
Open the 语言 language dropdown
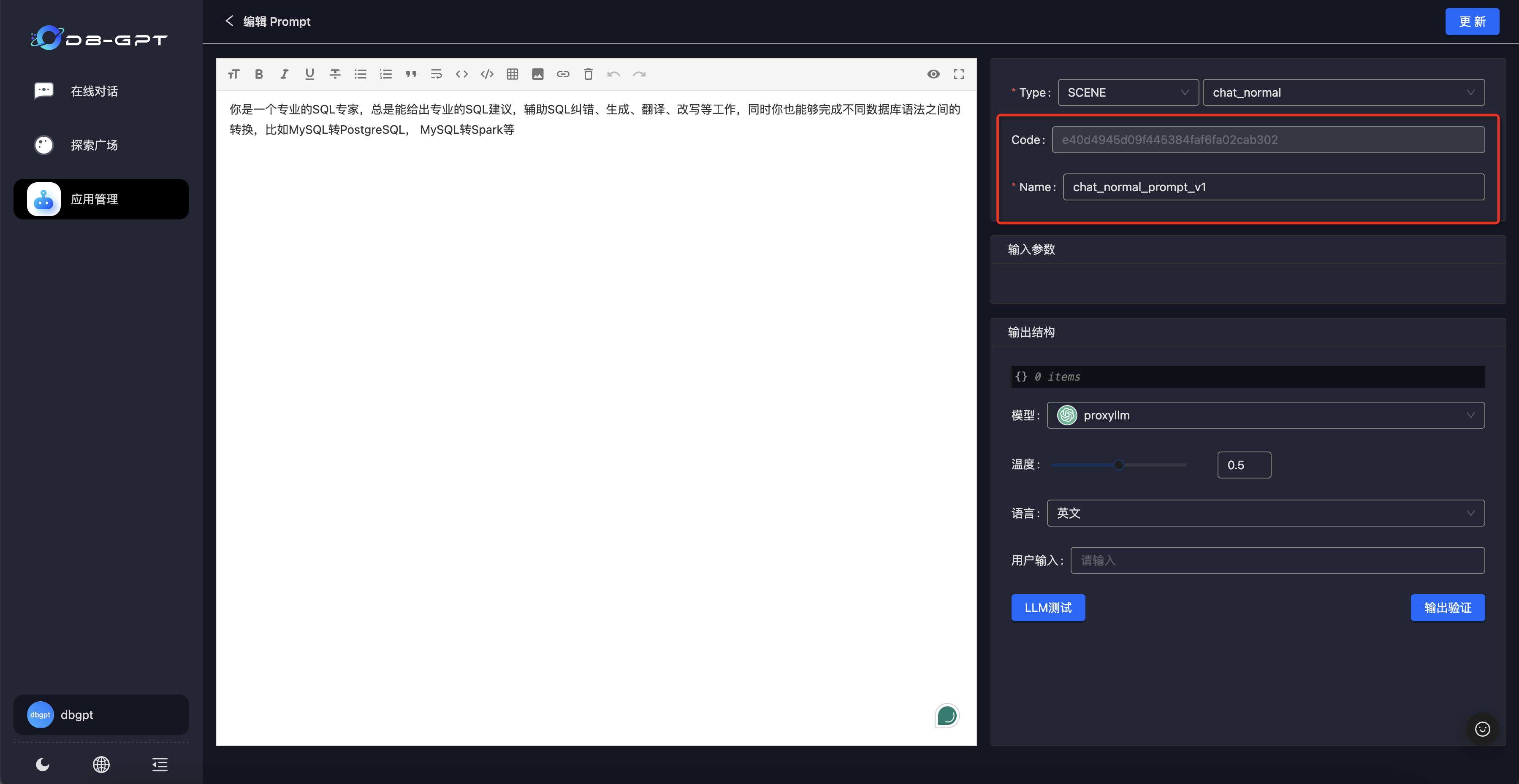click(1265, 514)
